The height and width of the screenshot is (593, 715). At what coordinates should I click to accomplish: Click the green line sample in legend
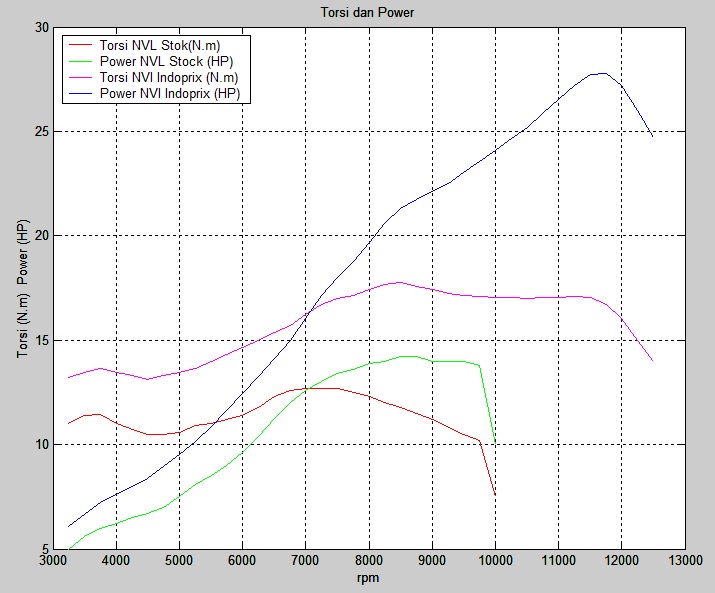[x=79, y=62]
